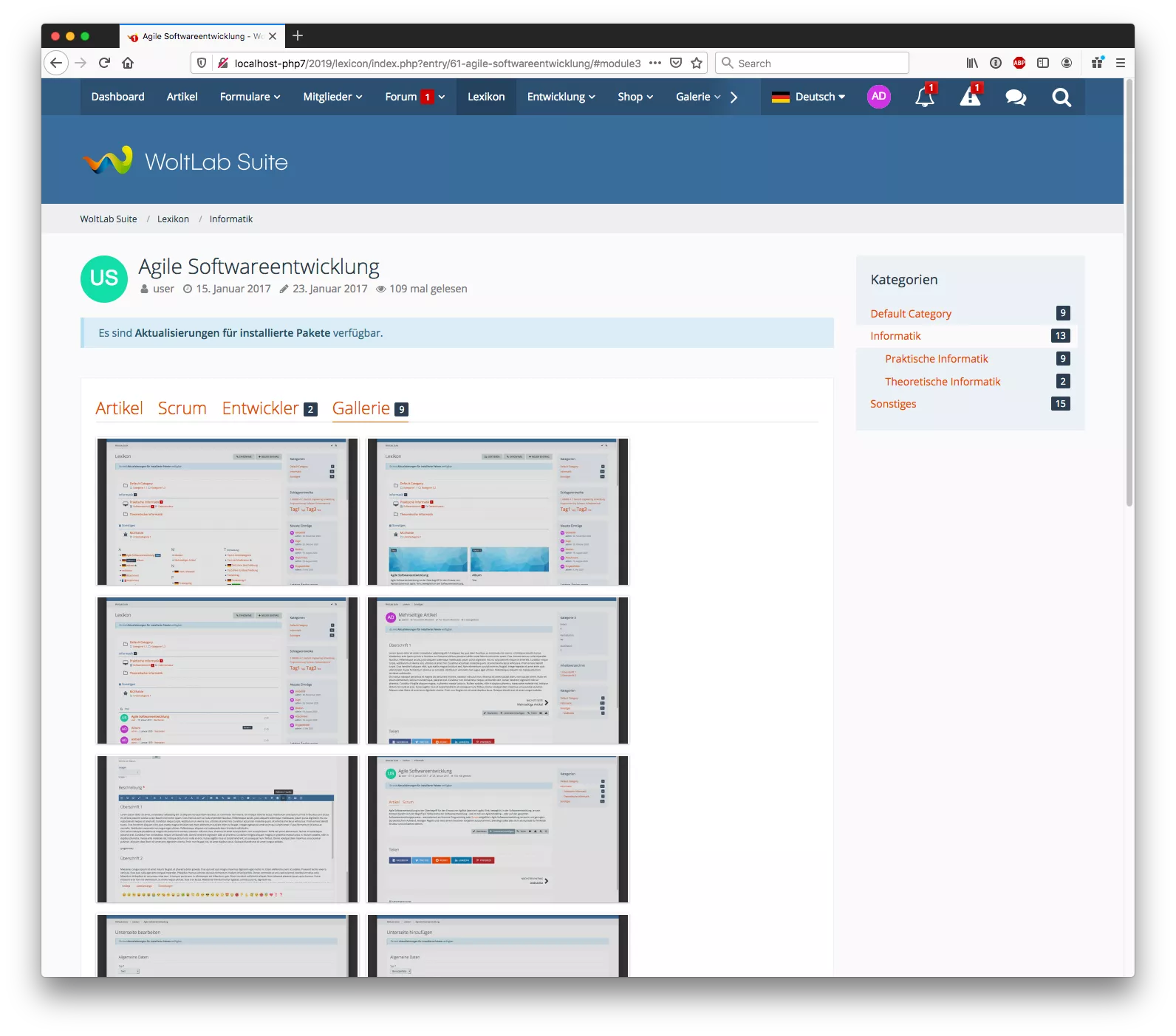
Task: Open moderation warning triangle icon
Action: coord(970,97)
